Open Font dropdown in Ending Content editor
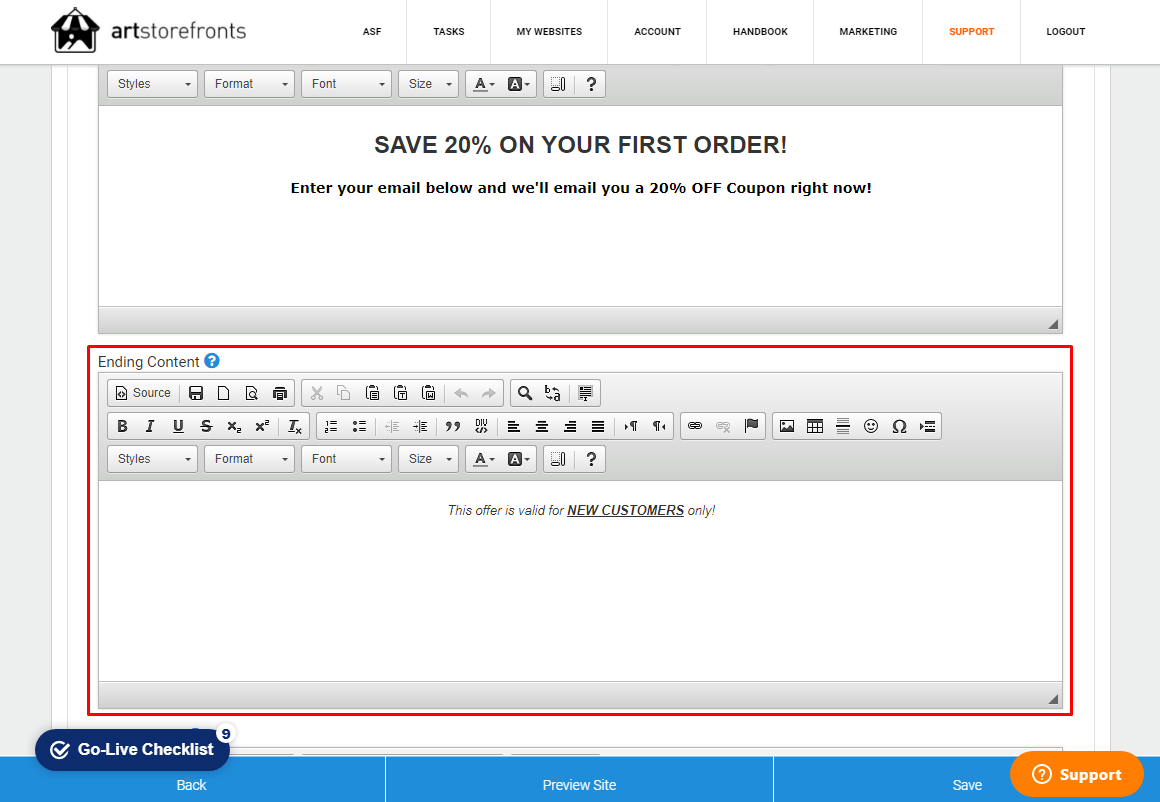 346,459
